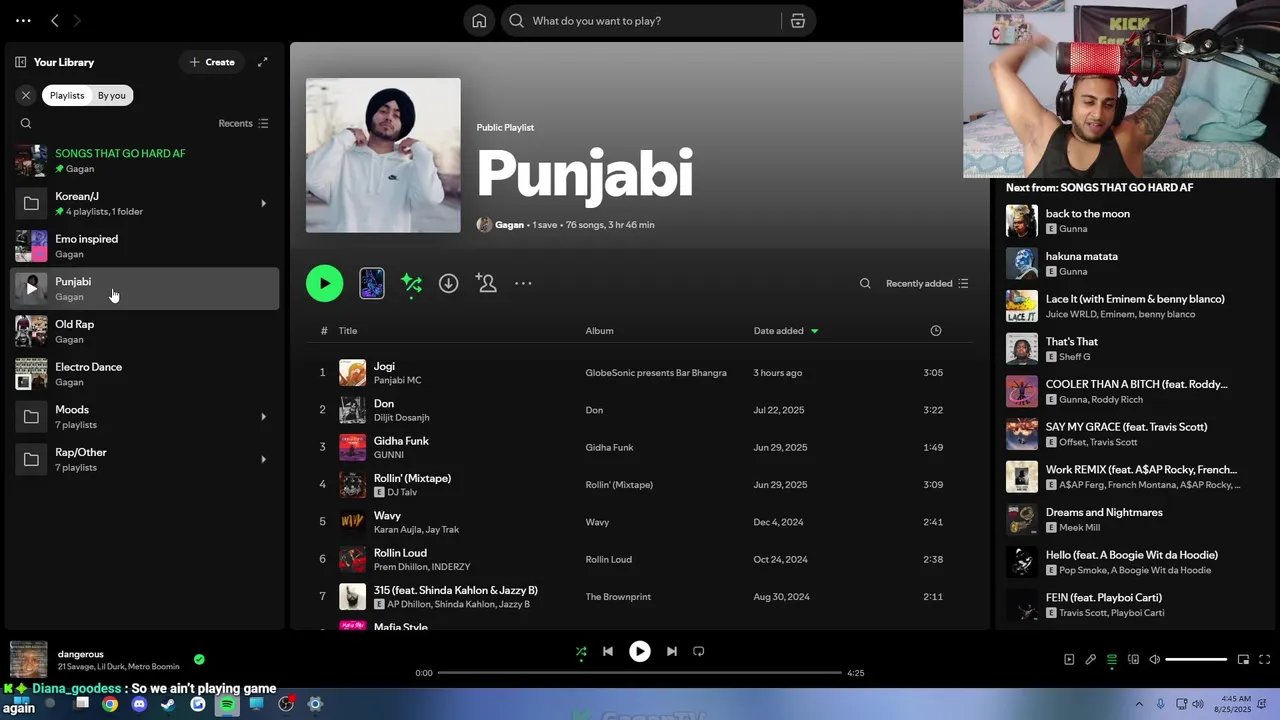Image resolution: width=1280 pixels, height=720 pixels.
Task: Sort by the Album column
Action: 599,331
